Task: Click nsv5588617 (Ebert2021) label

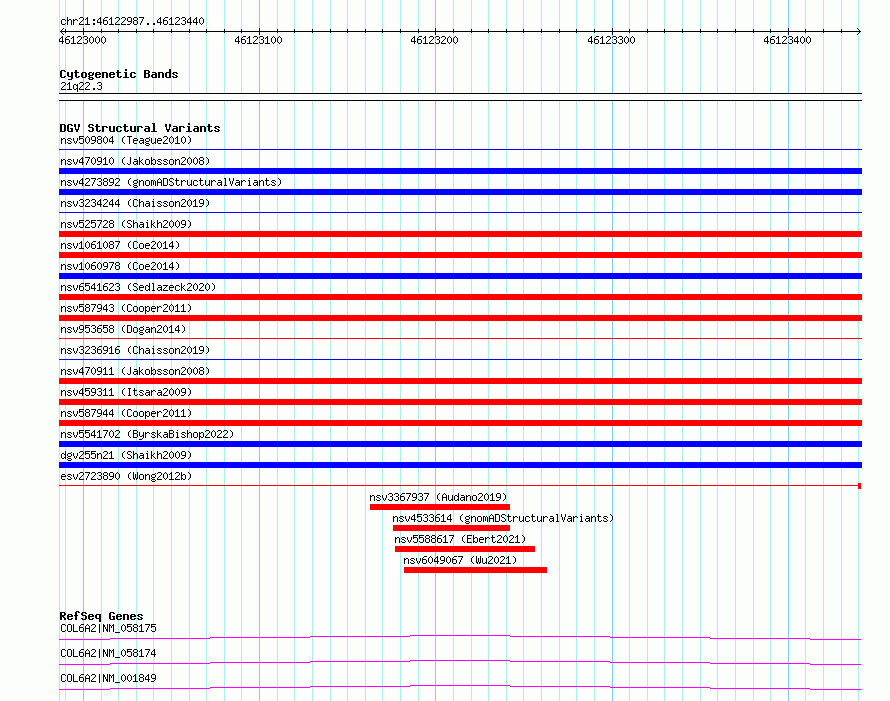Action: (460, 539)
